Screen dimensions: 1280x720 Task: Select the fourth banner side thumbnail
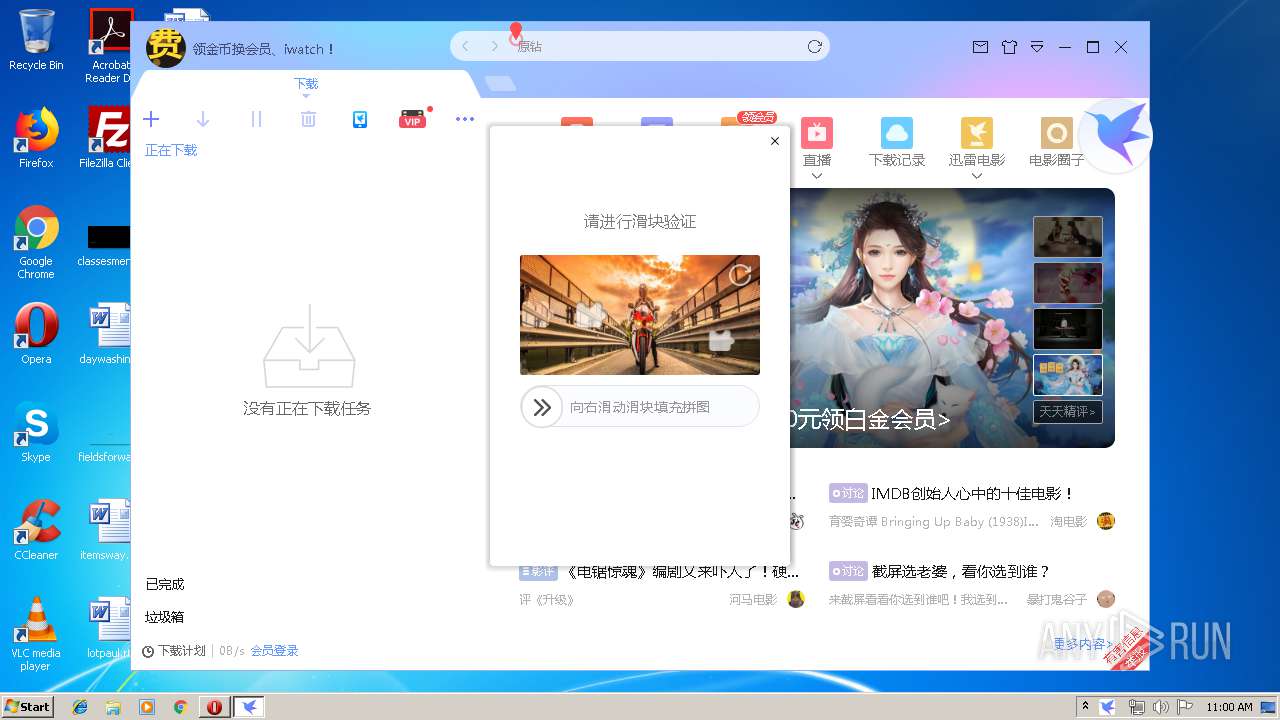[x=1068, y=375]
